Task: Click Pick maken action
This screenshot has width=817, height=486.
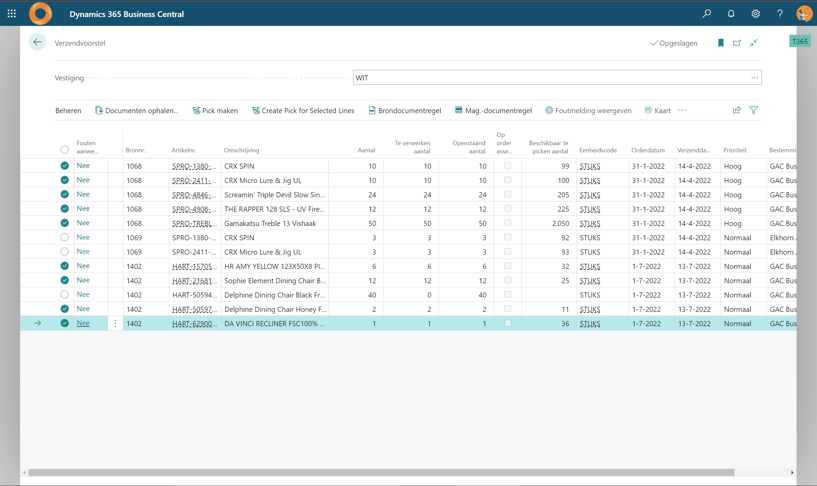Action: tap(215, 110)
